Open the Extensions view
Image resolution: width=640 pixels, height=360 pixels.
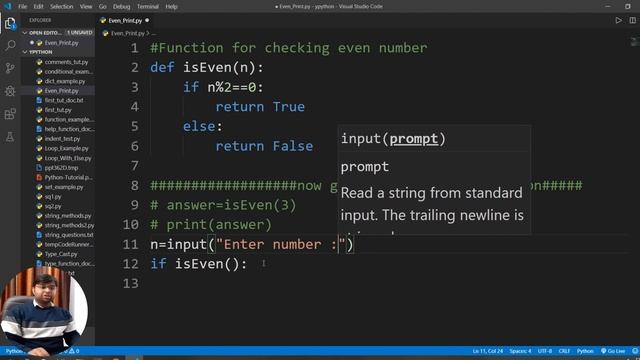[10, 113]
